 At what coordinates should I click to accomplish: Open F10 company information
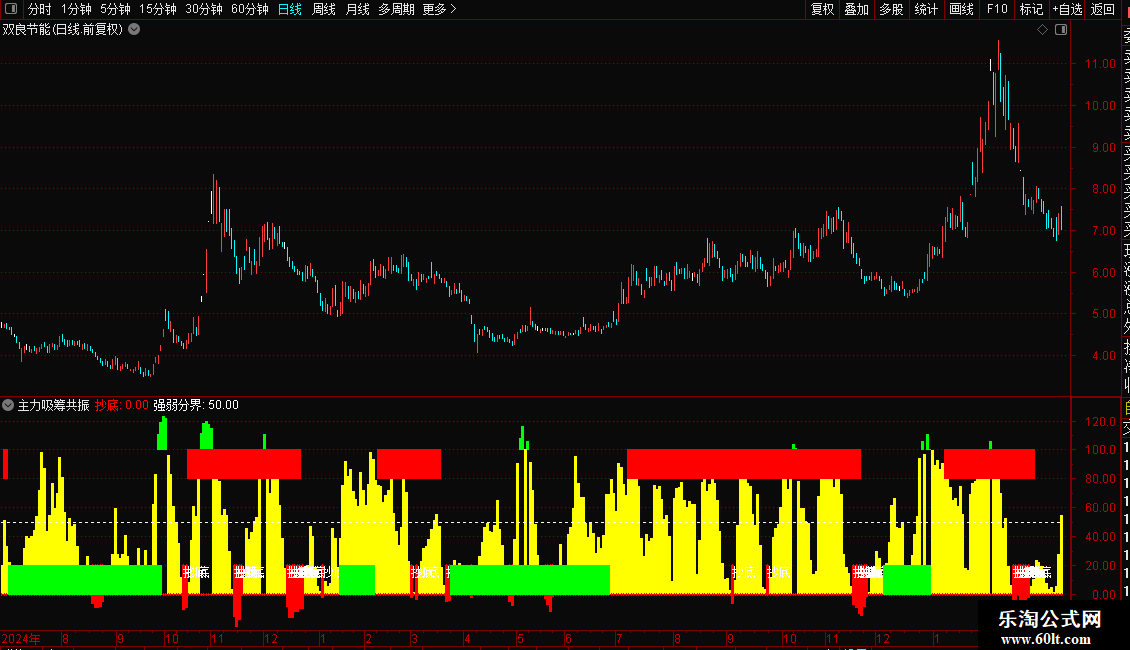point(997,9)
